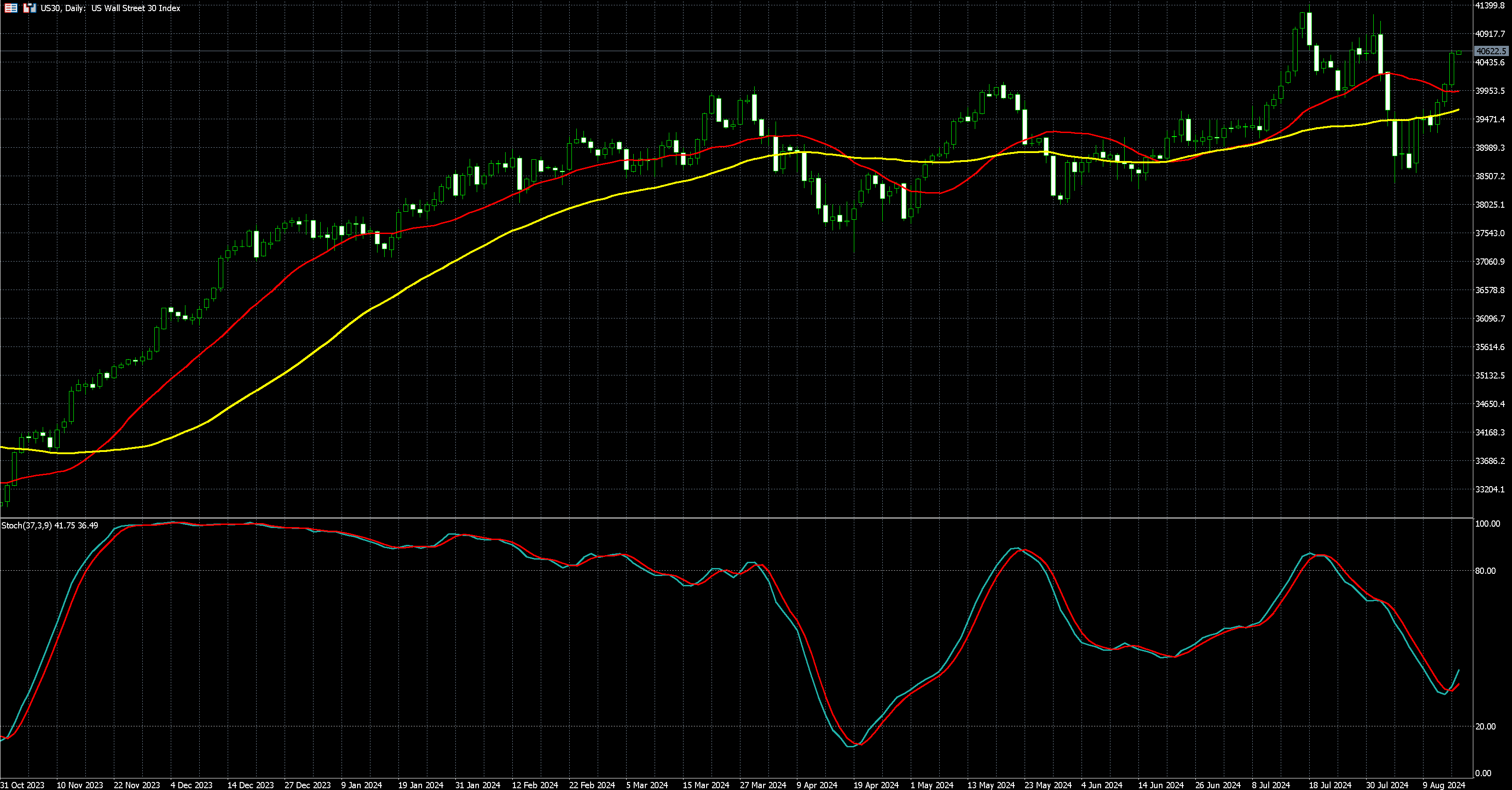Click the 31 Oct 2023 date label
Screen dimensions: 1512x790
(x=22, y=785)
